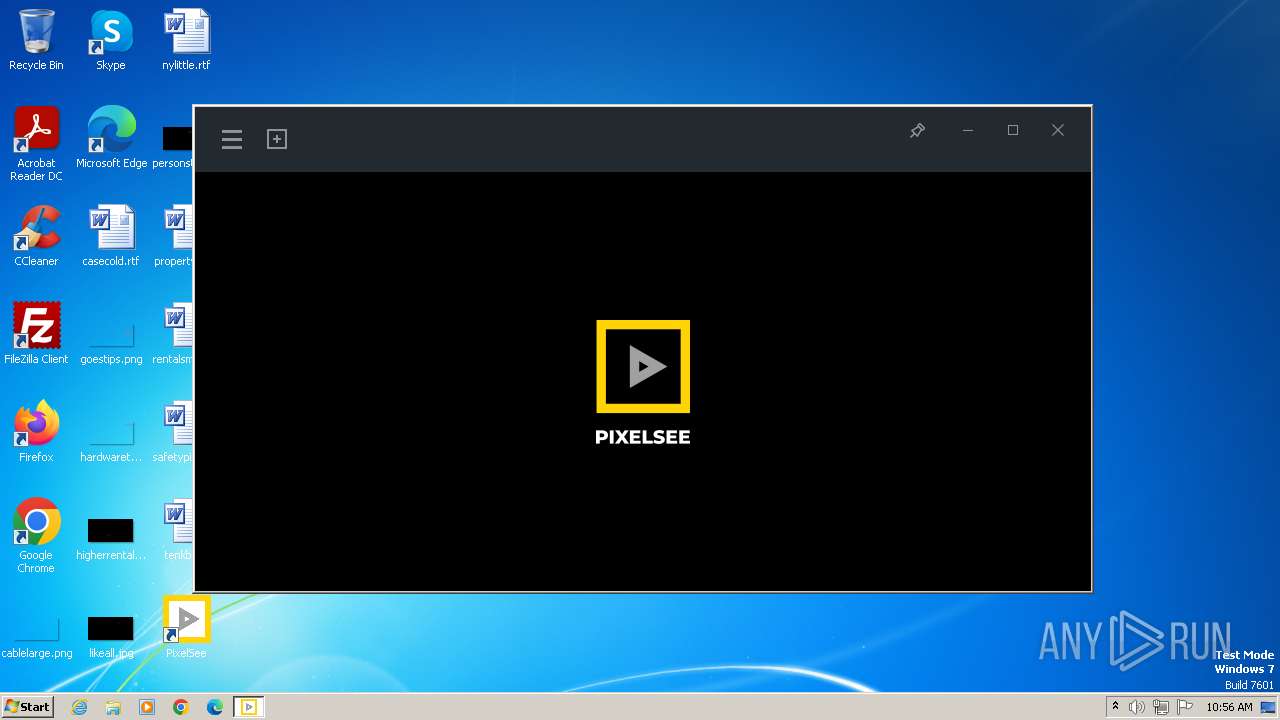1280x720 pixels.
Task: Open the volume speaker tray icon
Action: pyautogui.click(x=1137, y=707)
